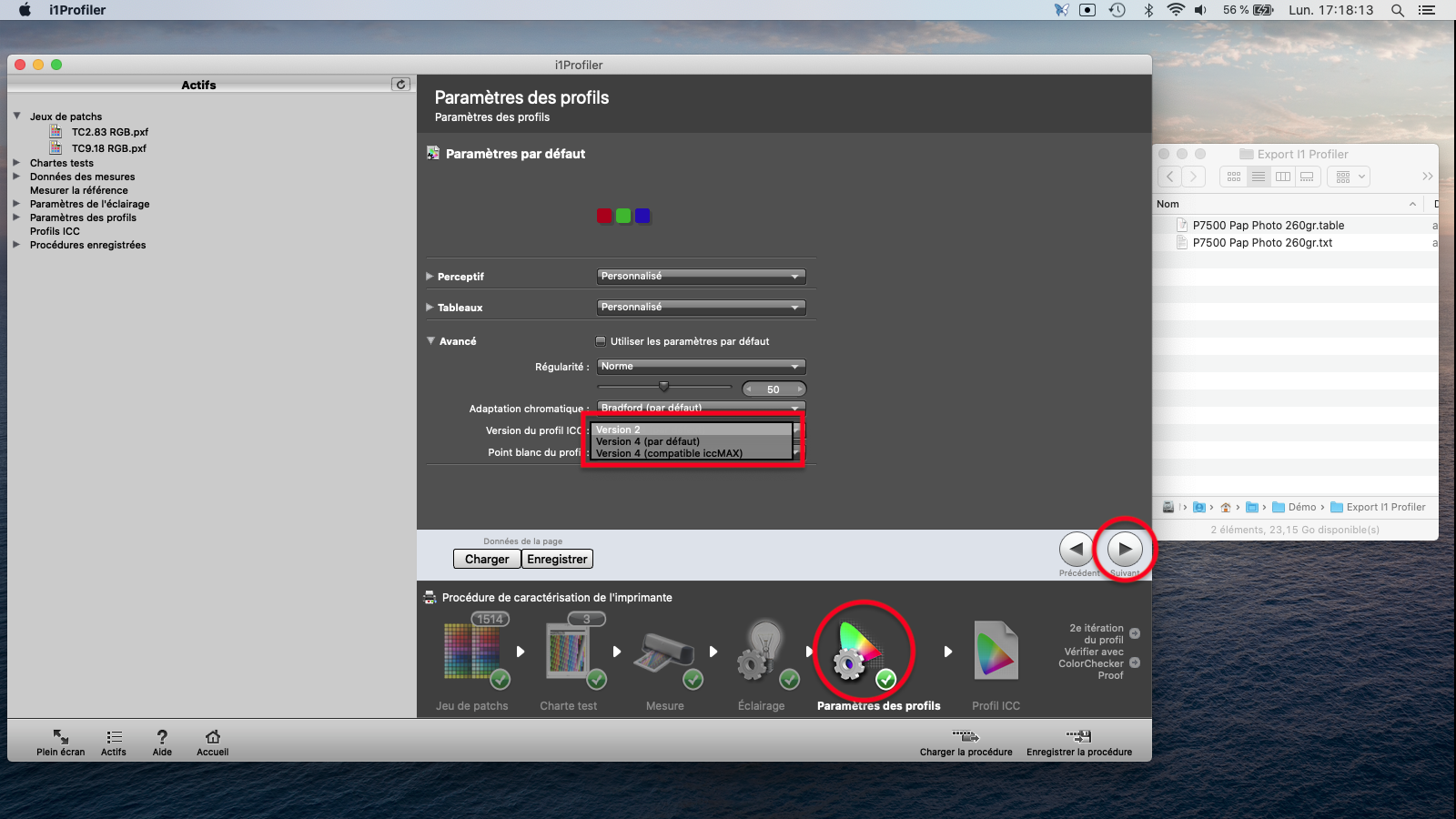Open Wi-Fi menu bar icon
1456x819 pixels.
point(1176,10)
